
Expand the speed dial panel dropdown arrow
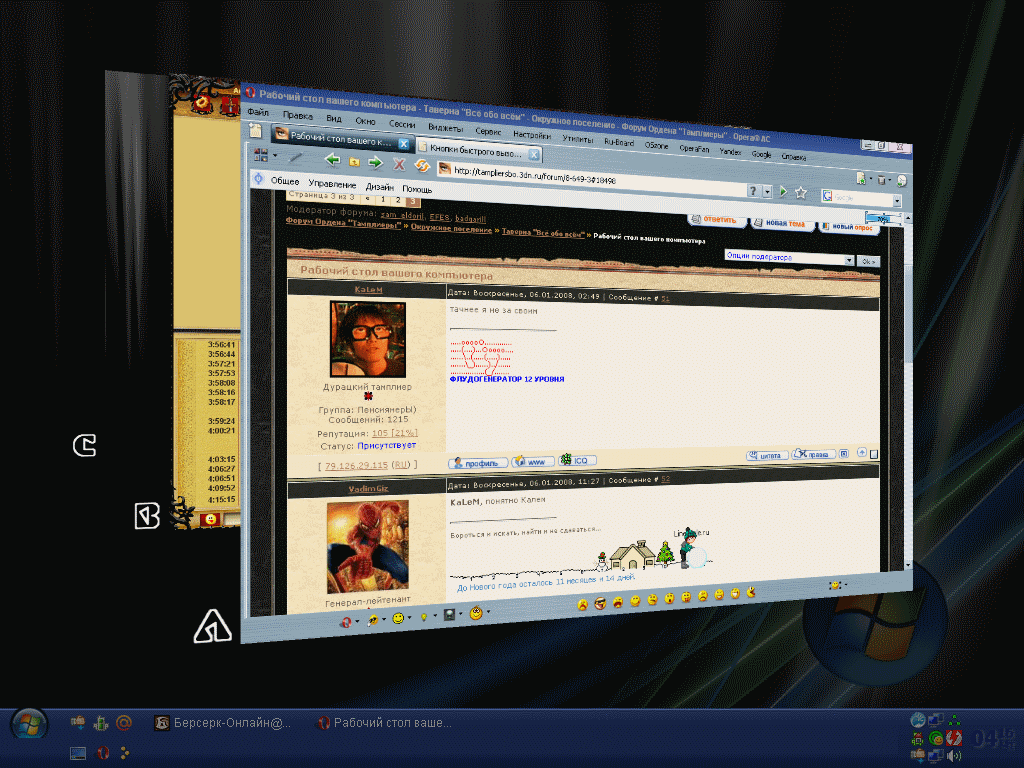pyautogui.click(x=275, y=156)
